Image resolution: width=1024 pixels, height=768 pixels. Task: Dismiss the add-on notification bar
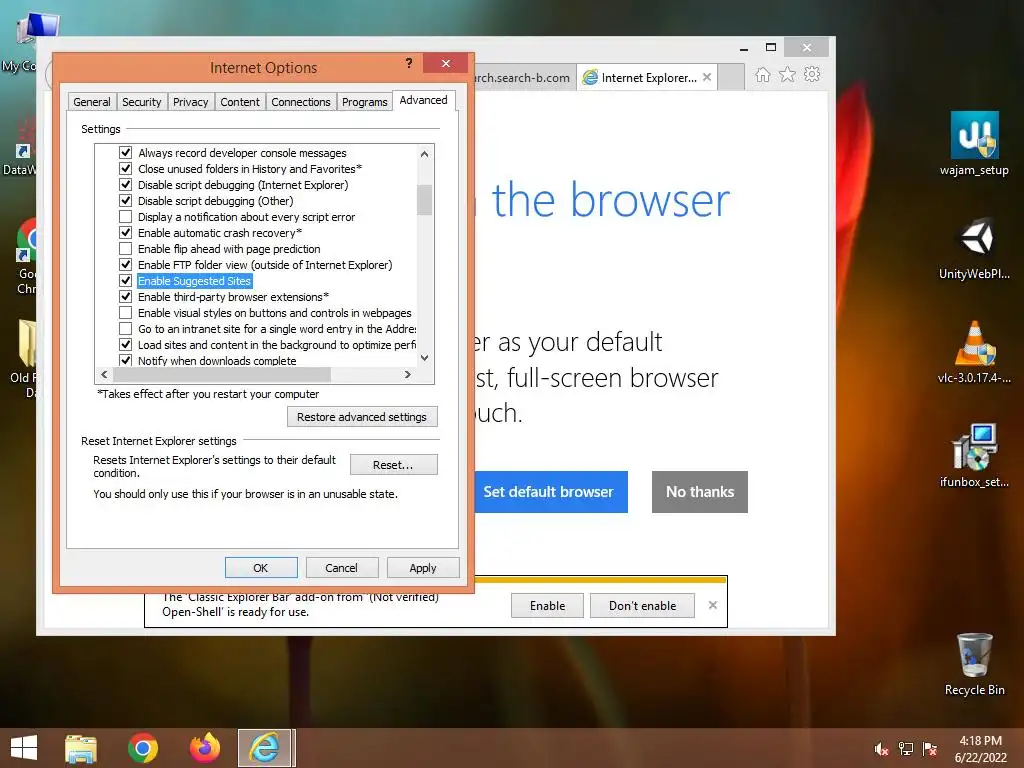712,605
